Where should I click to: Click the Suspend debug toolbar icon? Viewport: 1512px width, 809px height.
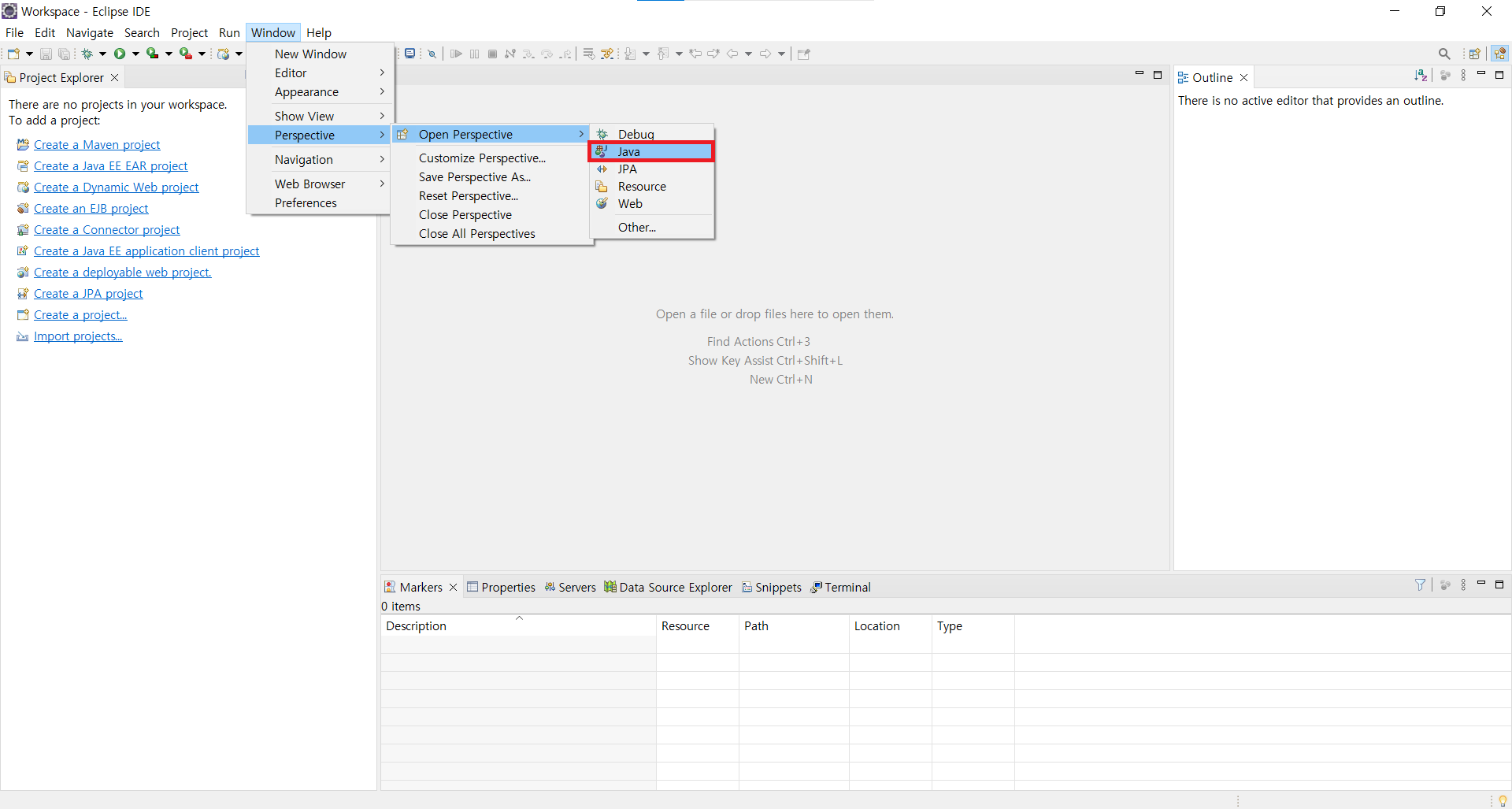(474, 54)
